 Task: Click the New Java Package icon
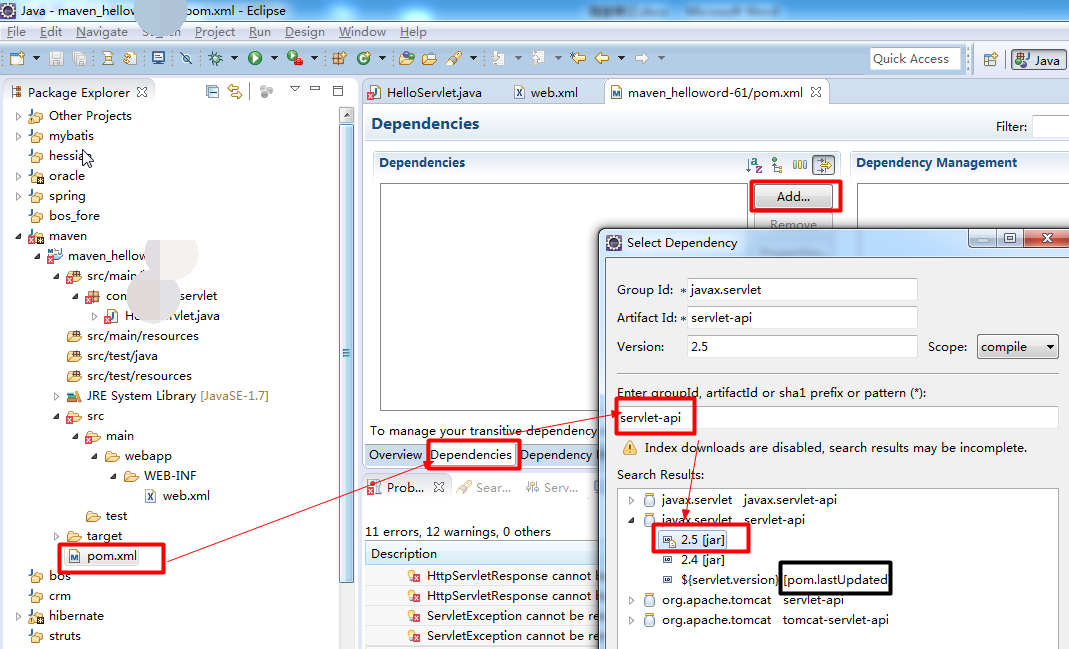340,59
